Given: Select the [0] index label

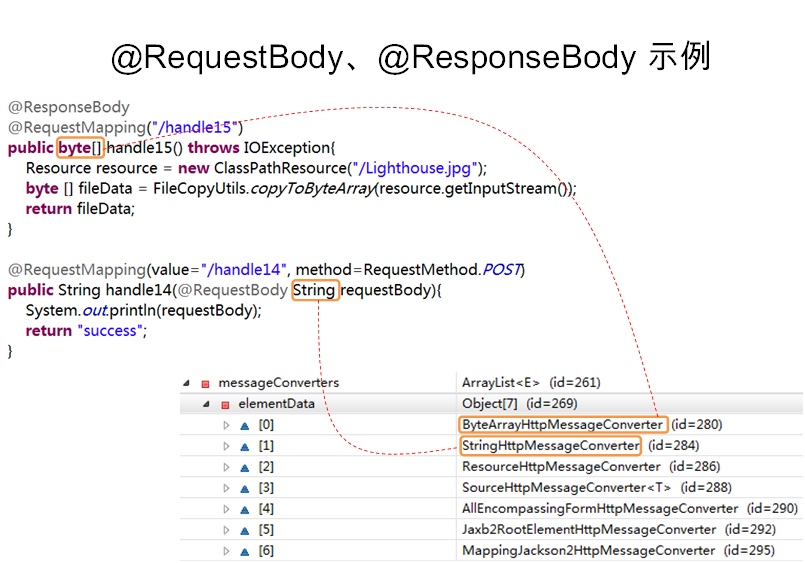Looking at the screenshot, I should coord(266,425).
